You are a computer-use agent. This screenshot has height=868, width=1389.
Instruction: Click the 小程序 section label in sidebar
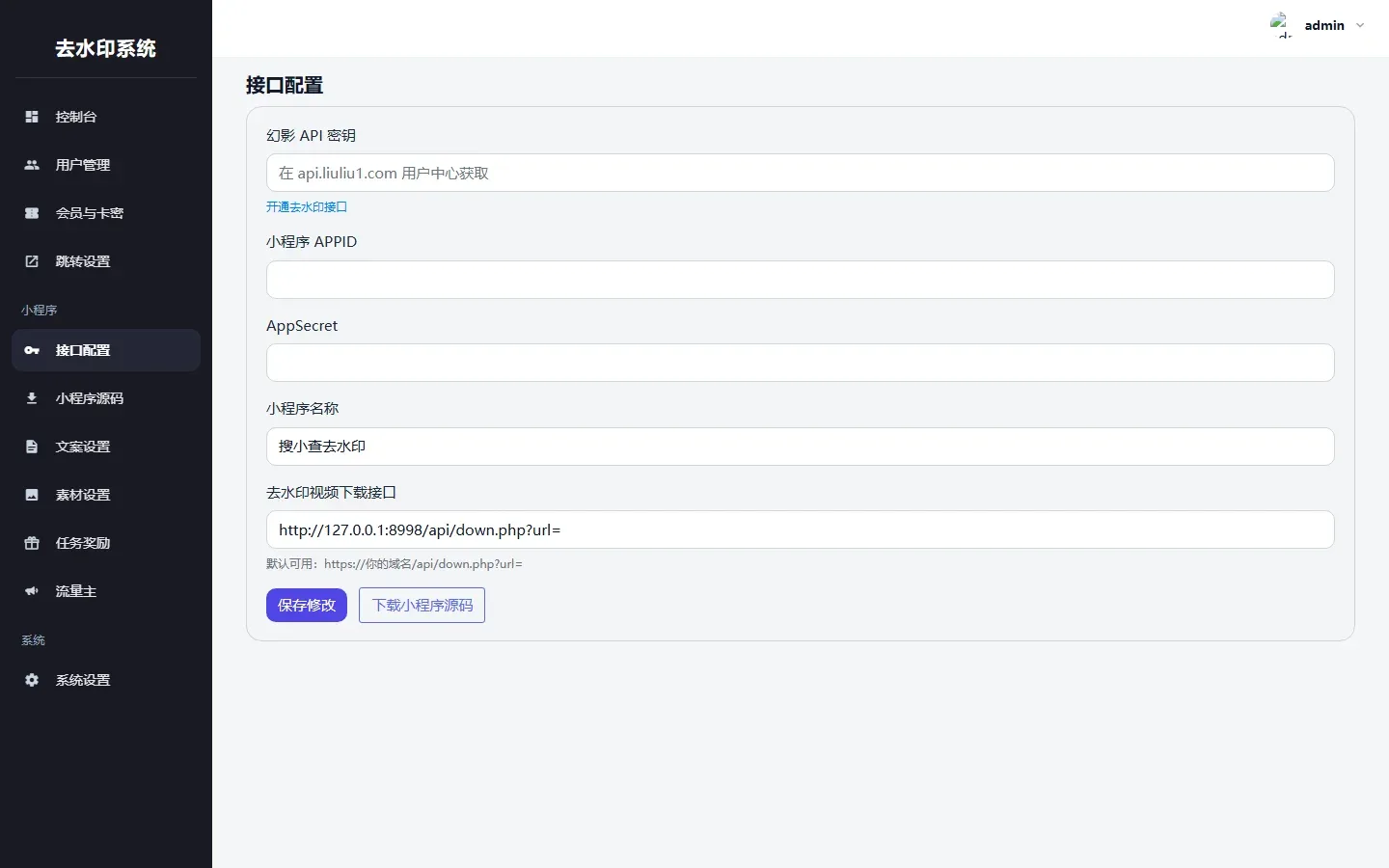point(40,310)
